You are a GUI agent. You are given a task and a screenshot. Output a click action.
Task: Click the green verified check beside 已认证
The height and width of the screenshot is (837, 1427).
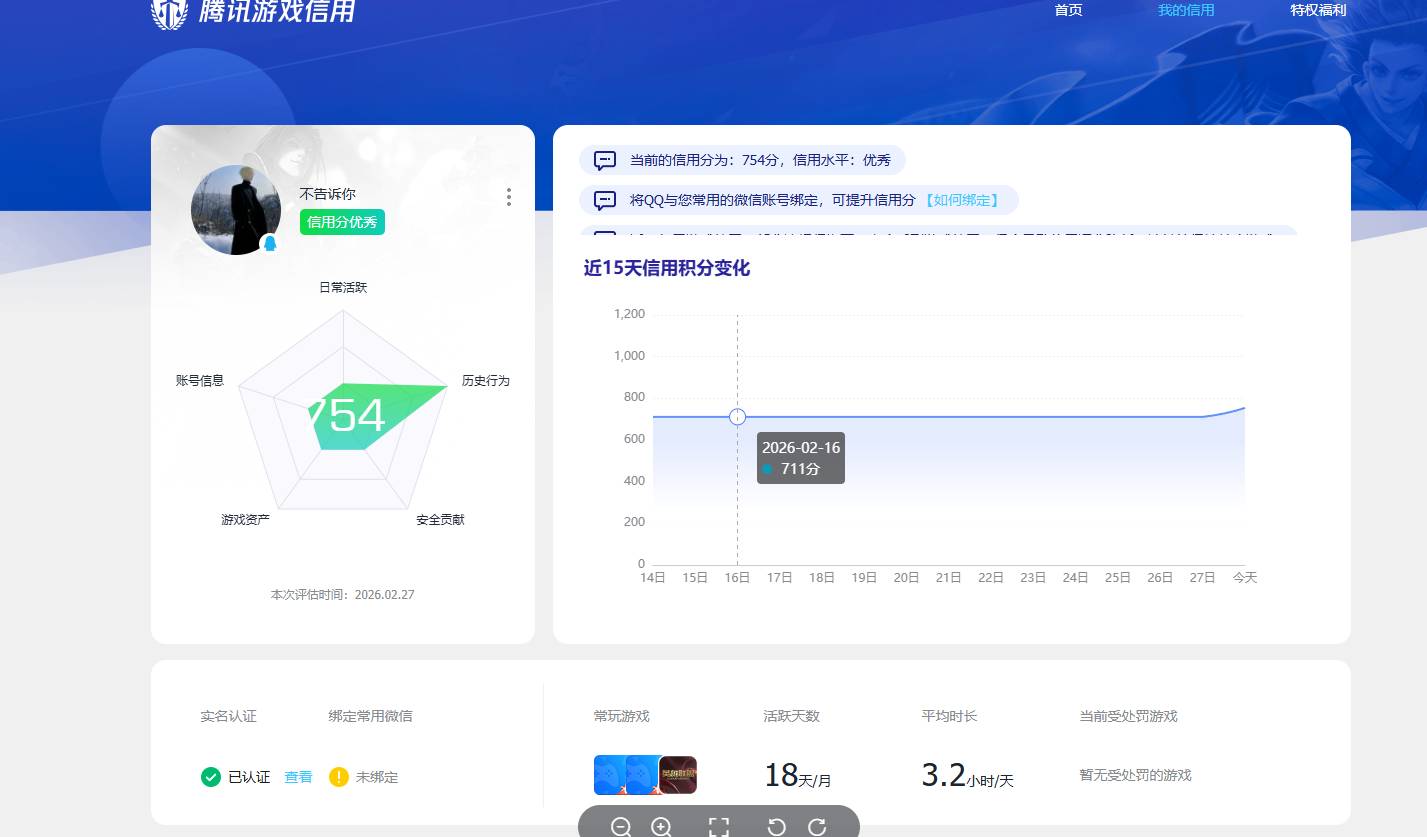point(211,776)
